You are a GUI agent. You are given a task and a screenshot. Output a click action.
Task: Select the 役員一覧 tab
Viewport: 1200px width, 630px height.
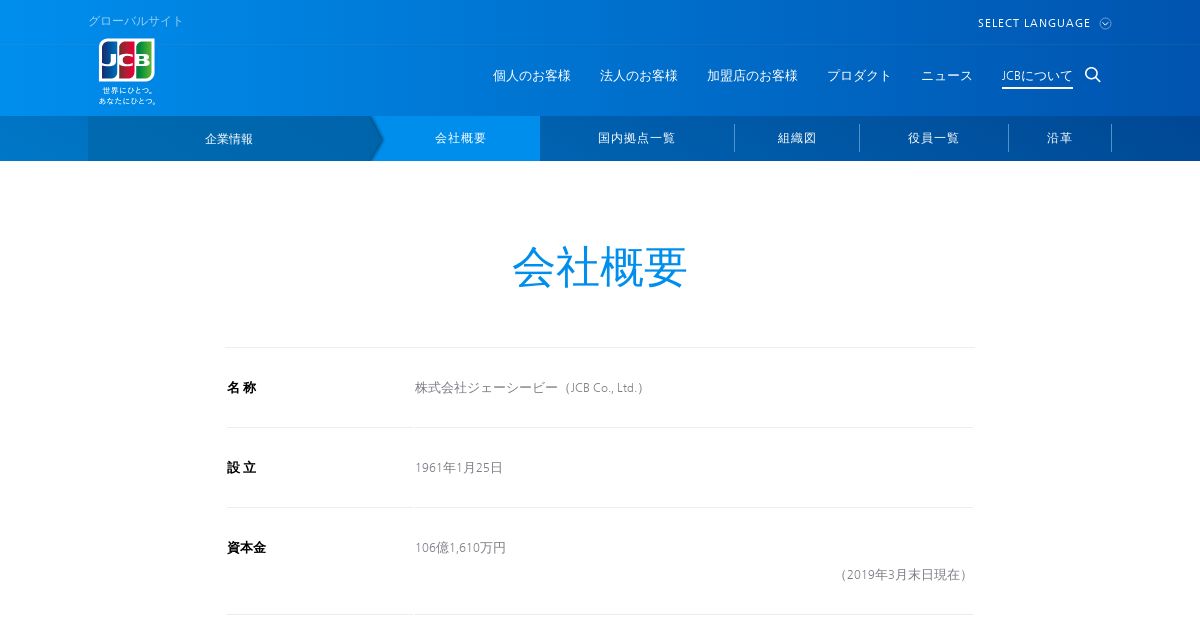934,138
